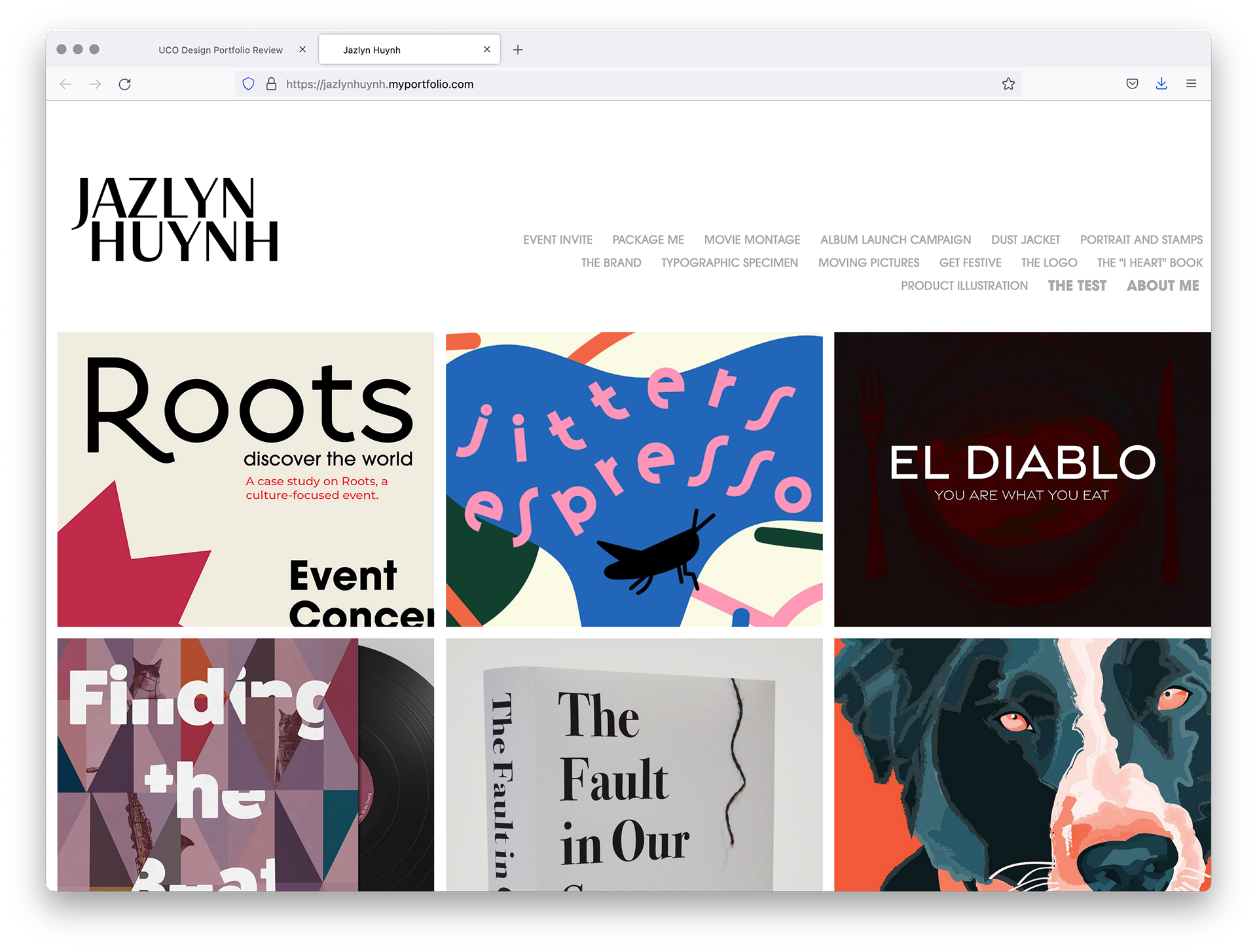Switch to UCO Design Portfolio Review tab

pyautogui.click(x=221, y=50)
